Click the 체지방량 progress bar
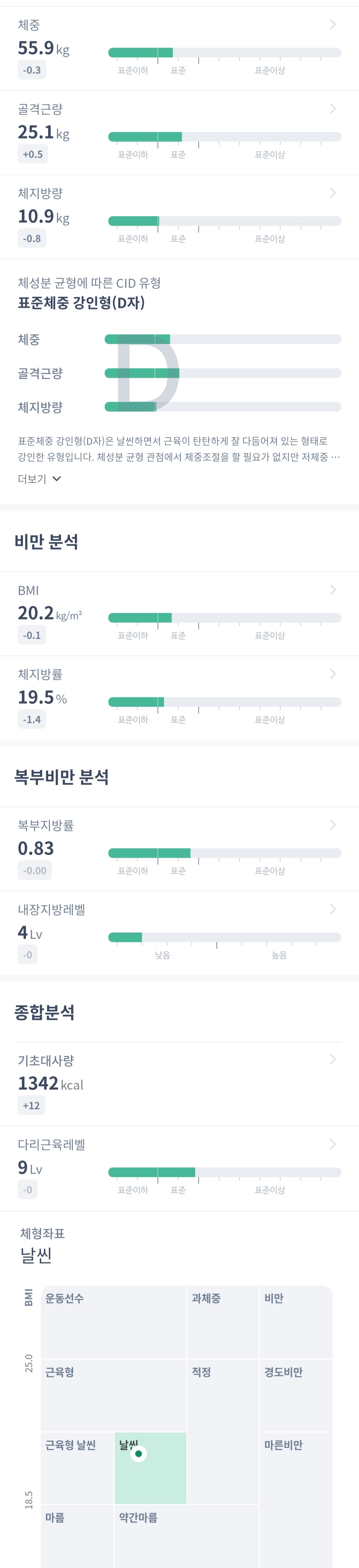The image size is (359, 1568). click(x=224, y=221)
